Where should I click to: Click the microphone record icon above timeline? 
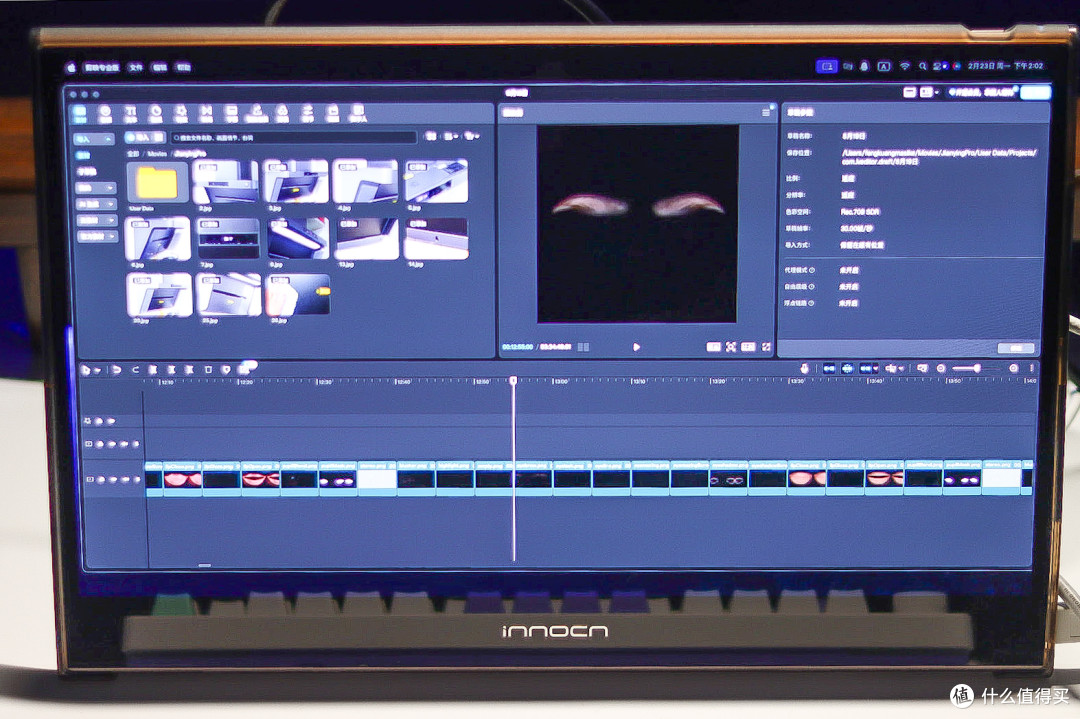pyautogui.click(x=803, y=368)
